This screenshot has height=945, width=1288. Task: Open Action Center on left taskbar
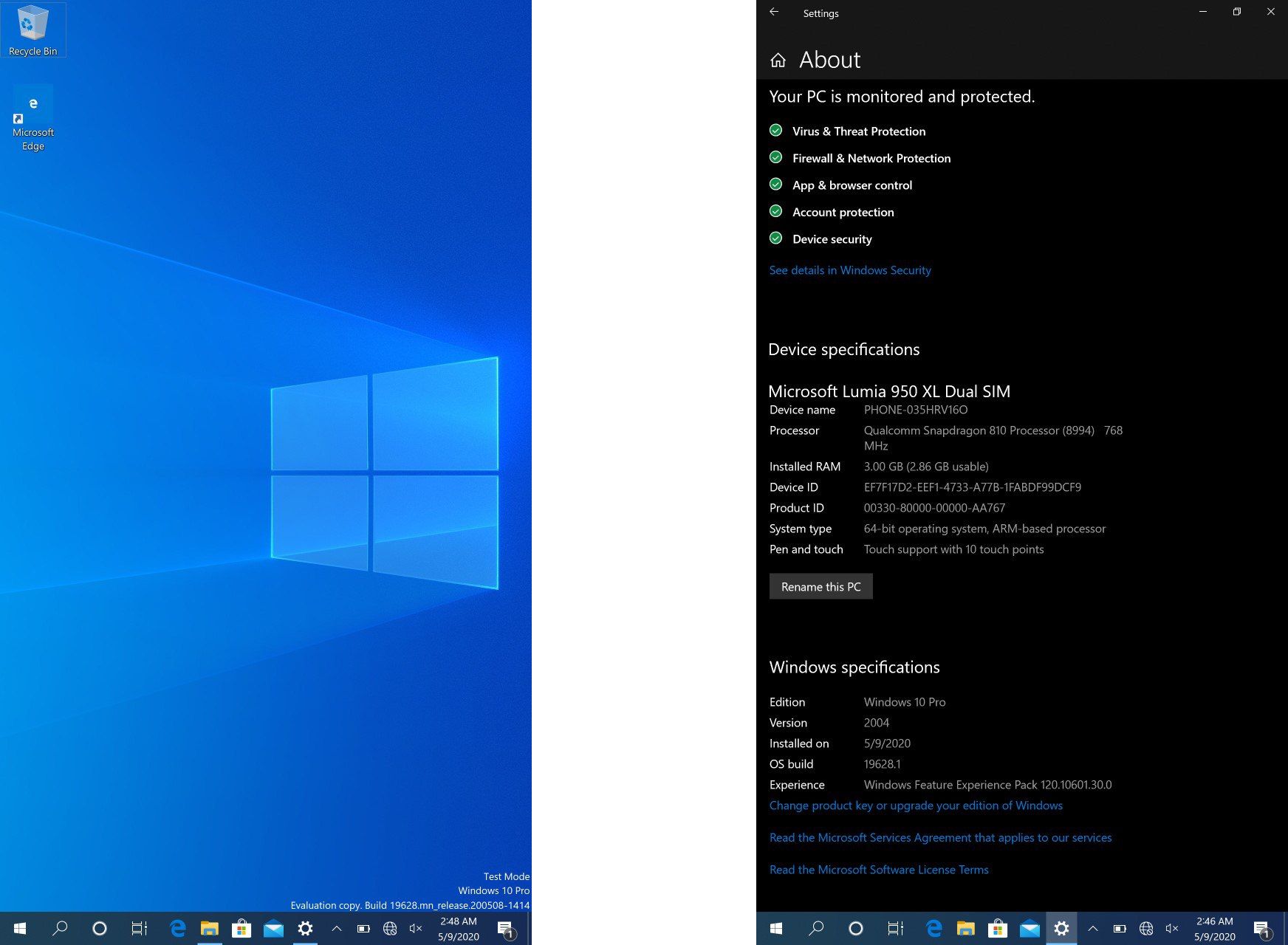click(x=506, y=928)
